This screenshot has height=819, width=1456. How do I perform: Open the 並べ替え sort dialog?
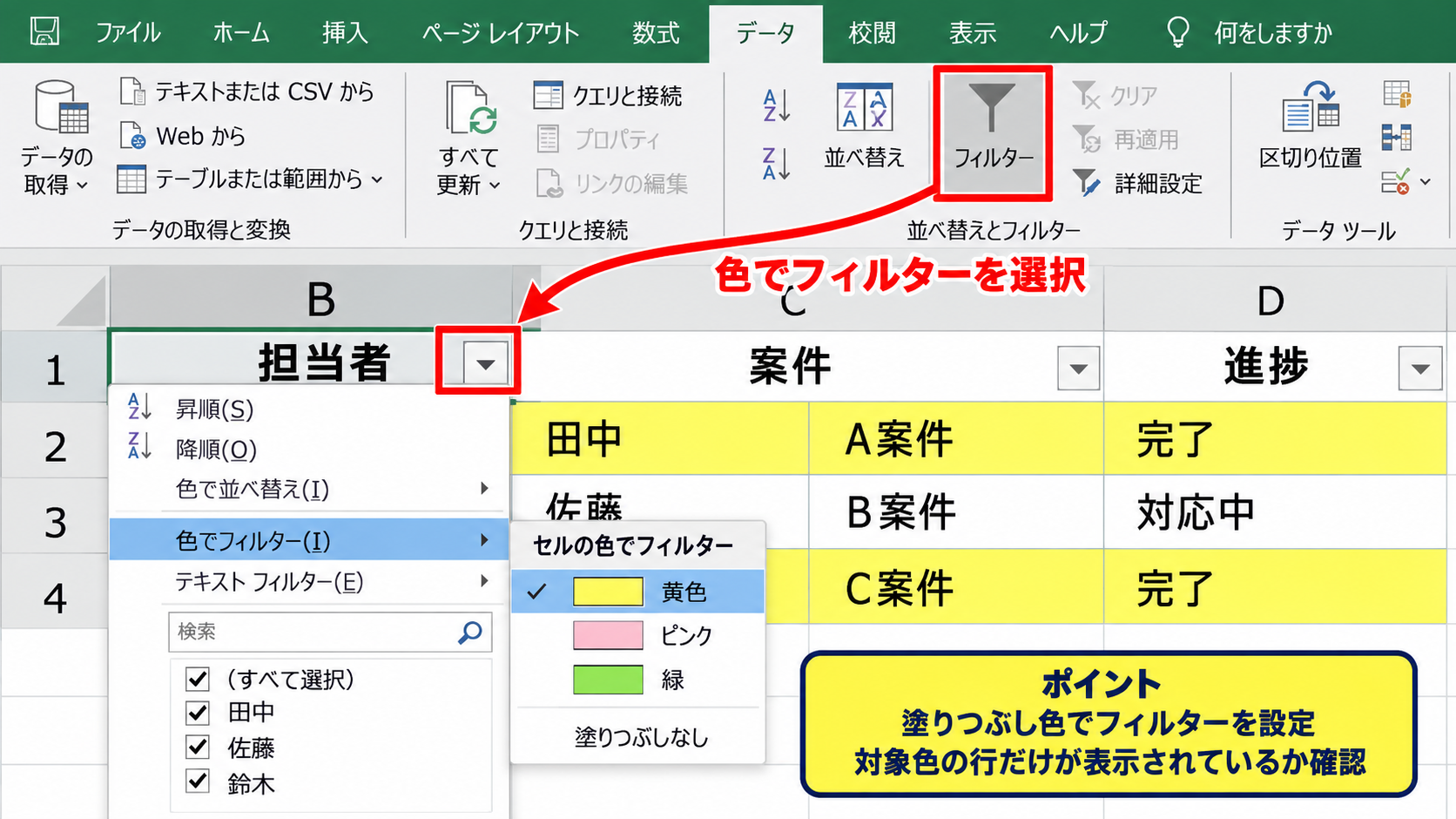(x=864, y=125)
